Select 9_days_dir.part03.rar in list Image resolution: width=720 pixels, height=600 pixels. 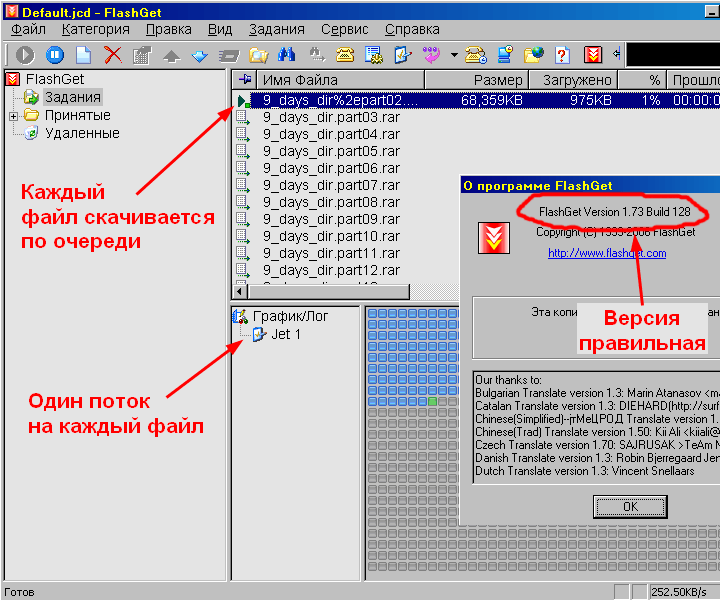click(331, 117)
